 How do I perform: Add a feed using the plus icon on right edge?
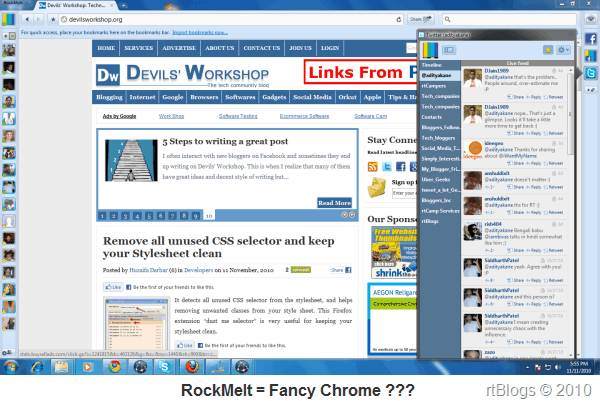[x=591, y=90]
